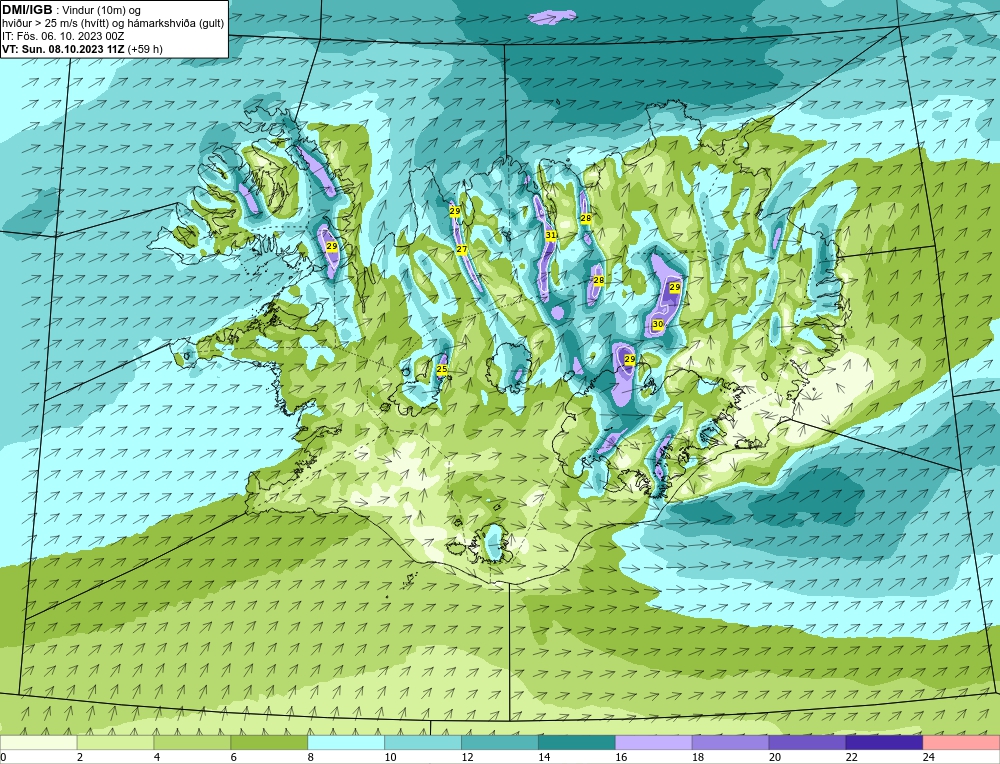1000x764 pixels.
Task: Select the 18–20 m/s purple legend swatch
Action: coord(730,743)
